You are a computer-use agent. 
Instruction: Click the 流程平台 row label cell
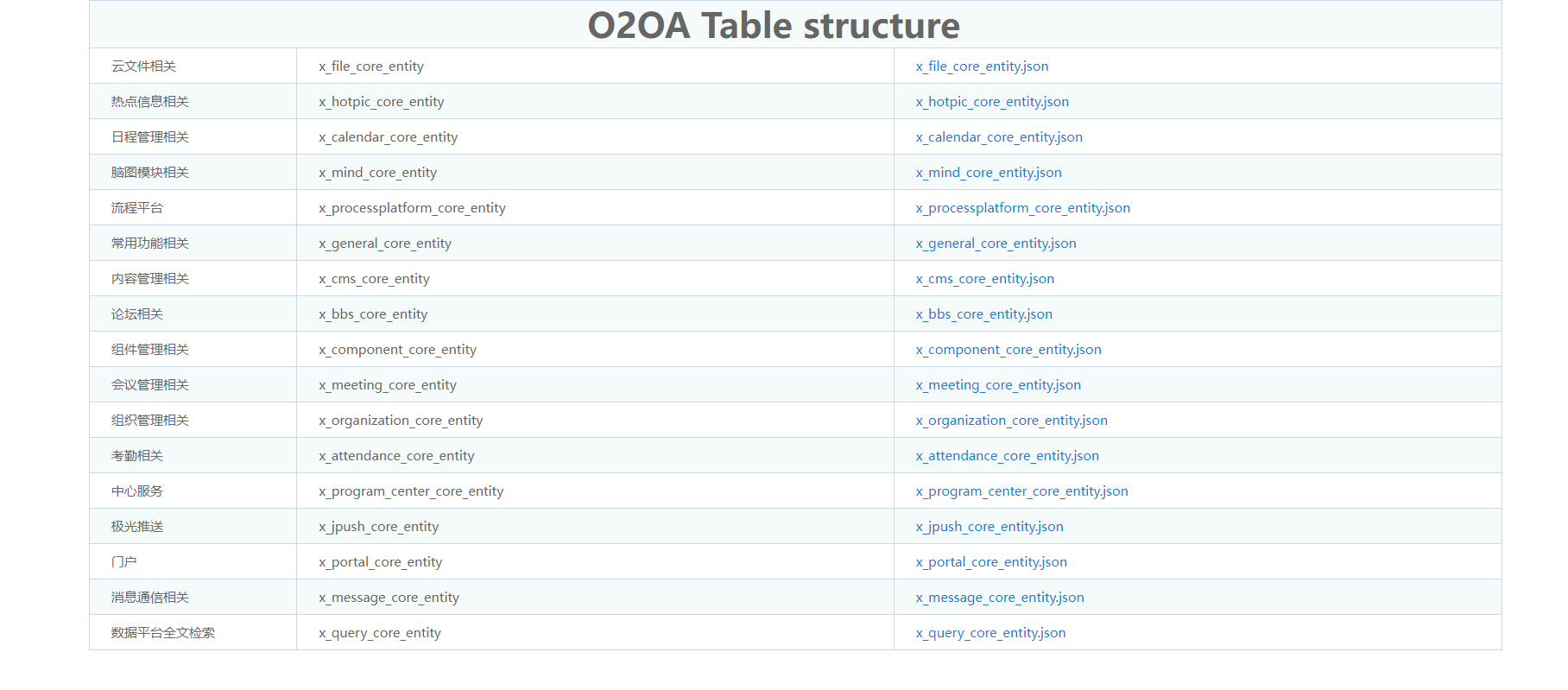tap(193, 208)
